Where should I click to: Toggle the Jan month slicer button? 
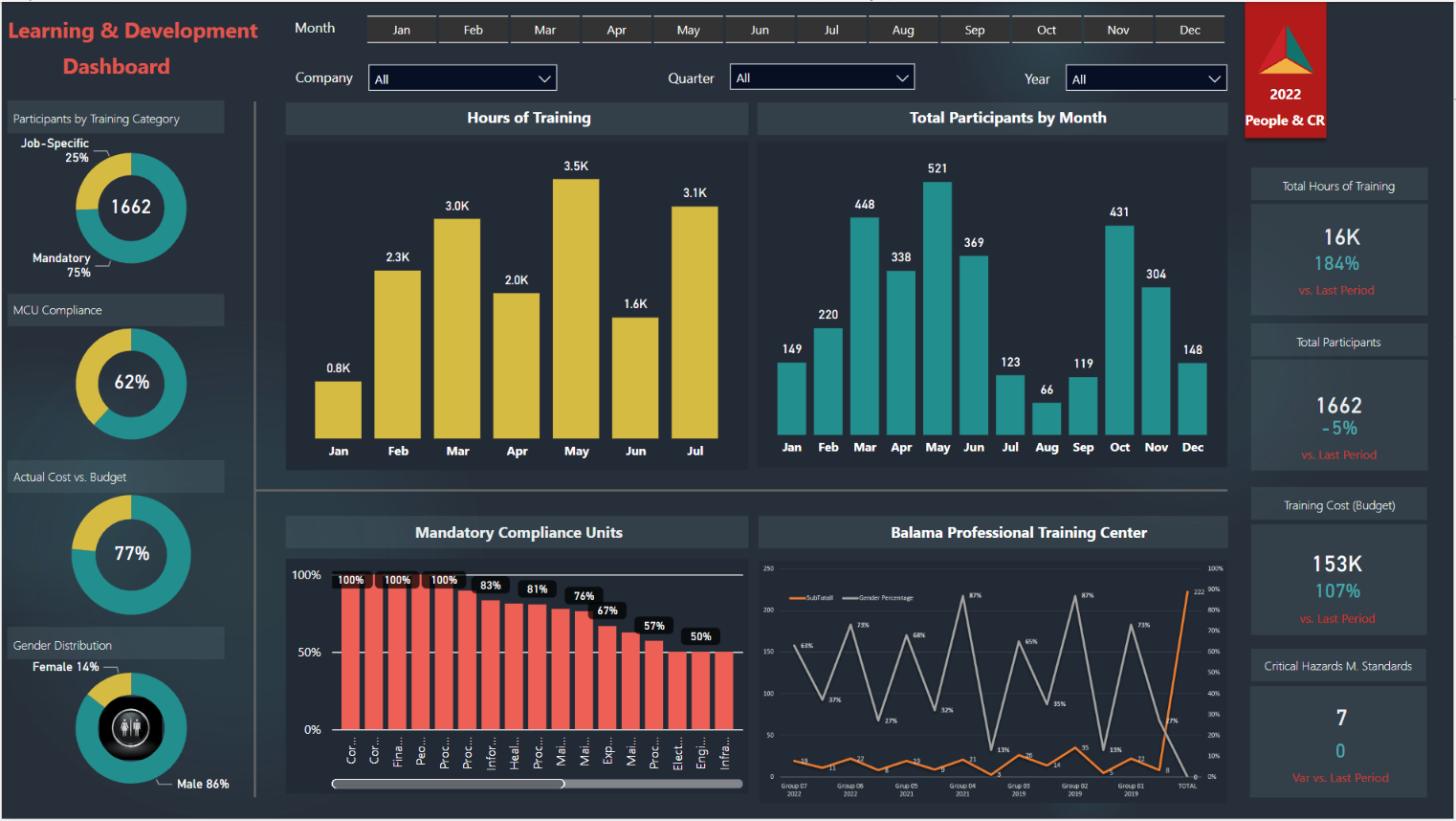402,31
